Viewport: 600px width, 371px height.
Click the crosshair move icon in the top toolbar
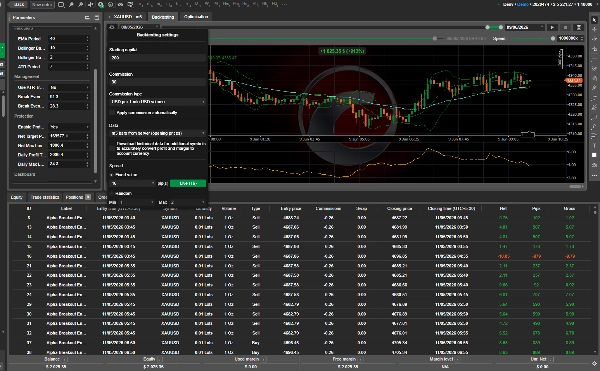tap(91, 5)
